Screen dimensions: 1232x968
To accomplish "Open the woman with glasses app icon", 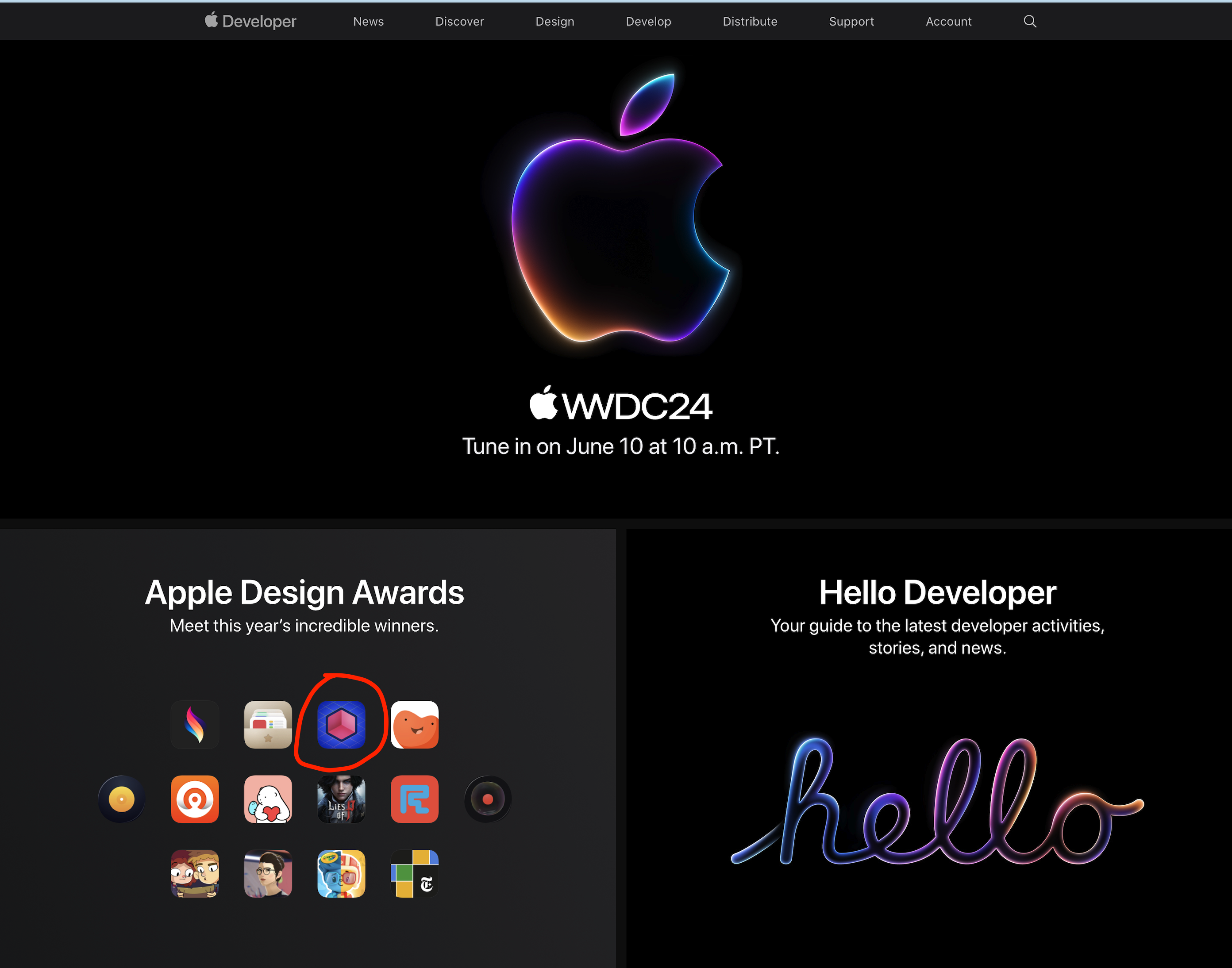I will [268, 873].
